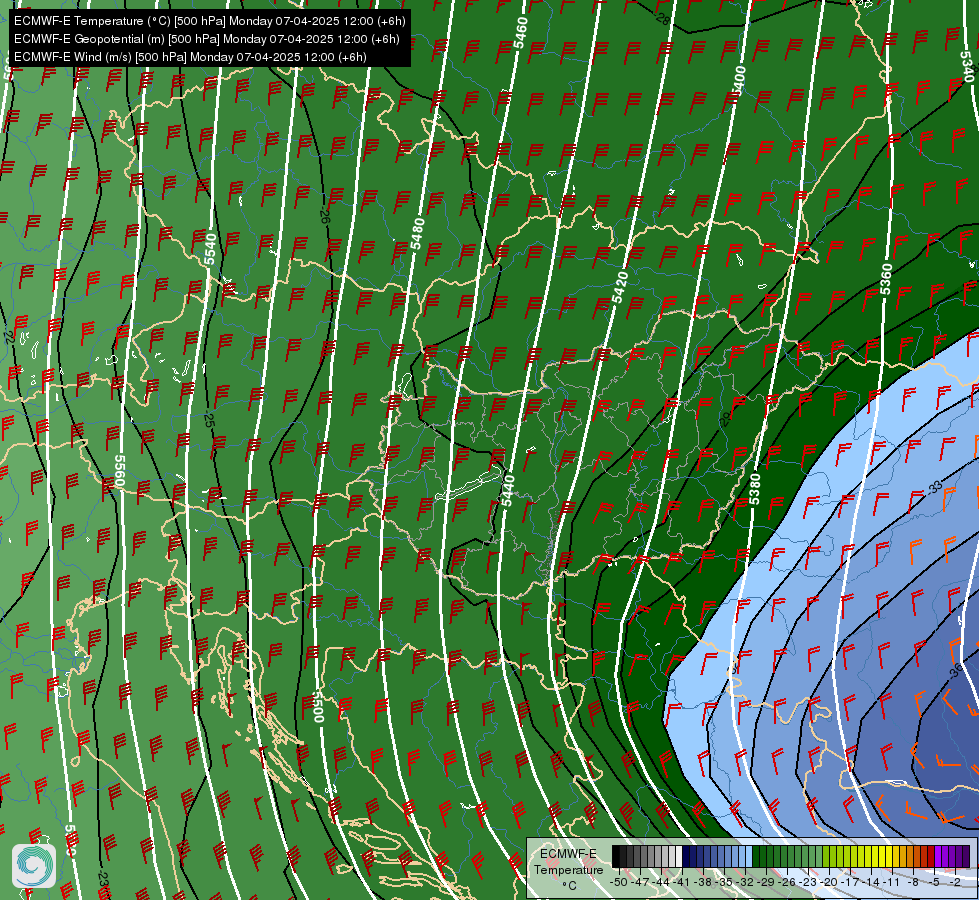The height and width of the screenshot is (900, 979).
Task: Click the -32 legend value
Action: coord(745,882)
